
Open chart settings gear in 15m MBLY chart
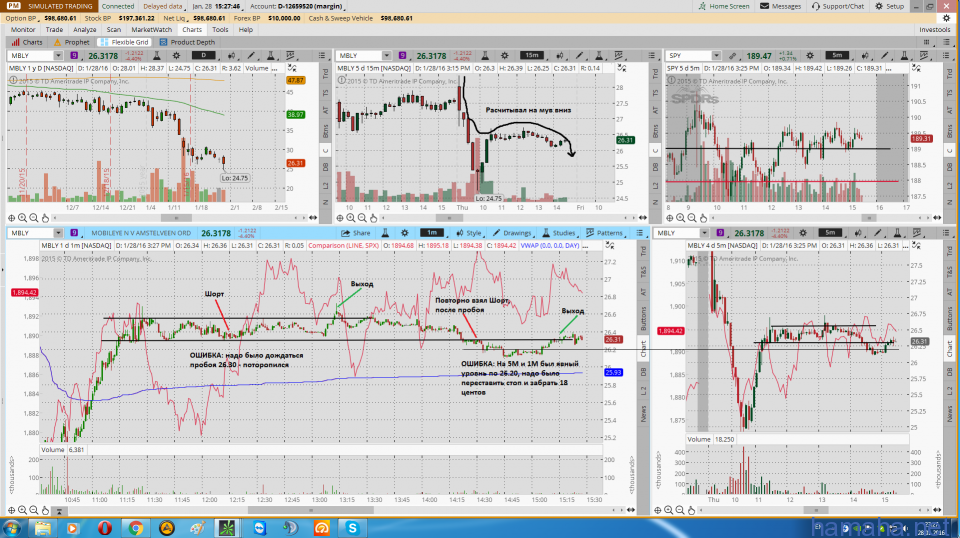coord(504,56)
